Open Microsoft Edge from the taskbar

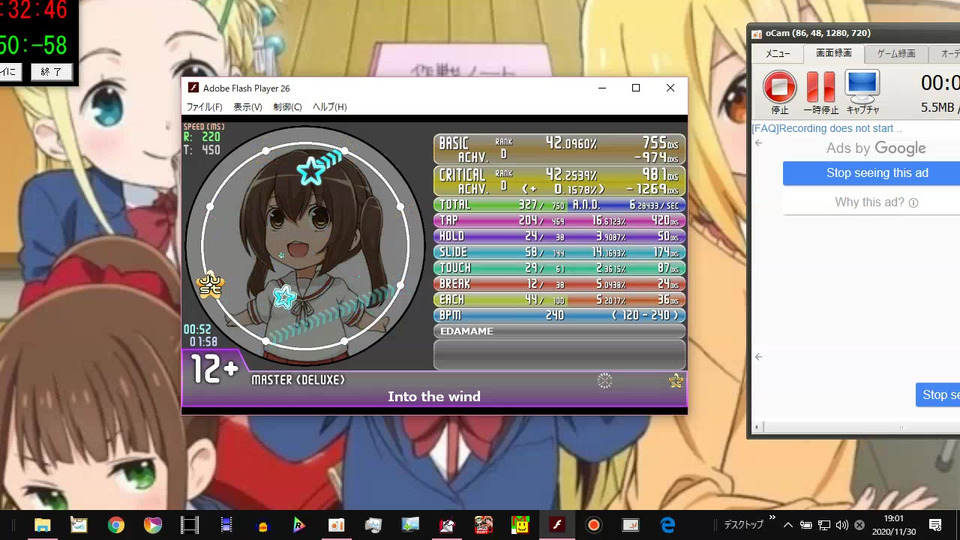[x=667, y=525]
